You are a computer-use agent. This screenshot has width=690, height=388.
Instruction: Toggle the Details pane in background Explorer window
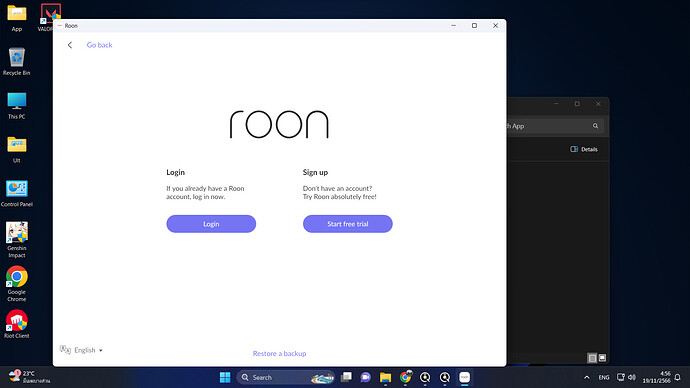[584, 149]
